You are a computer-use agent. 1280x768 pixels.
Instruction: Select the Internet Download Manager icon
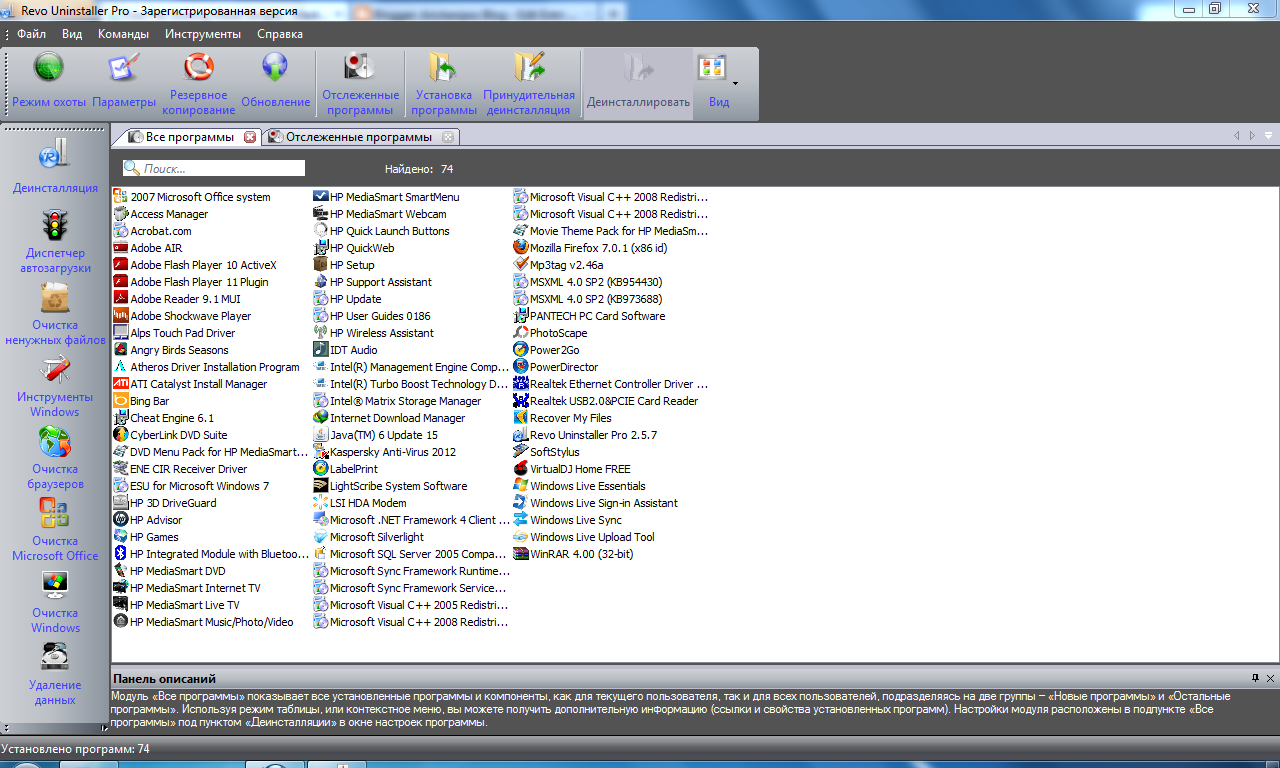[x=321, y=418]
